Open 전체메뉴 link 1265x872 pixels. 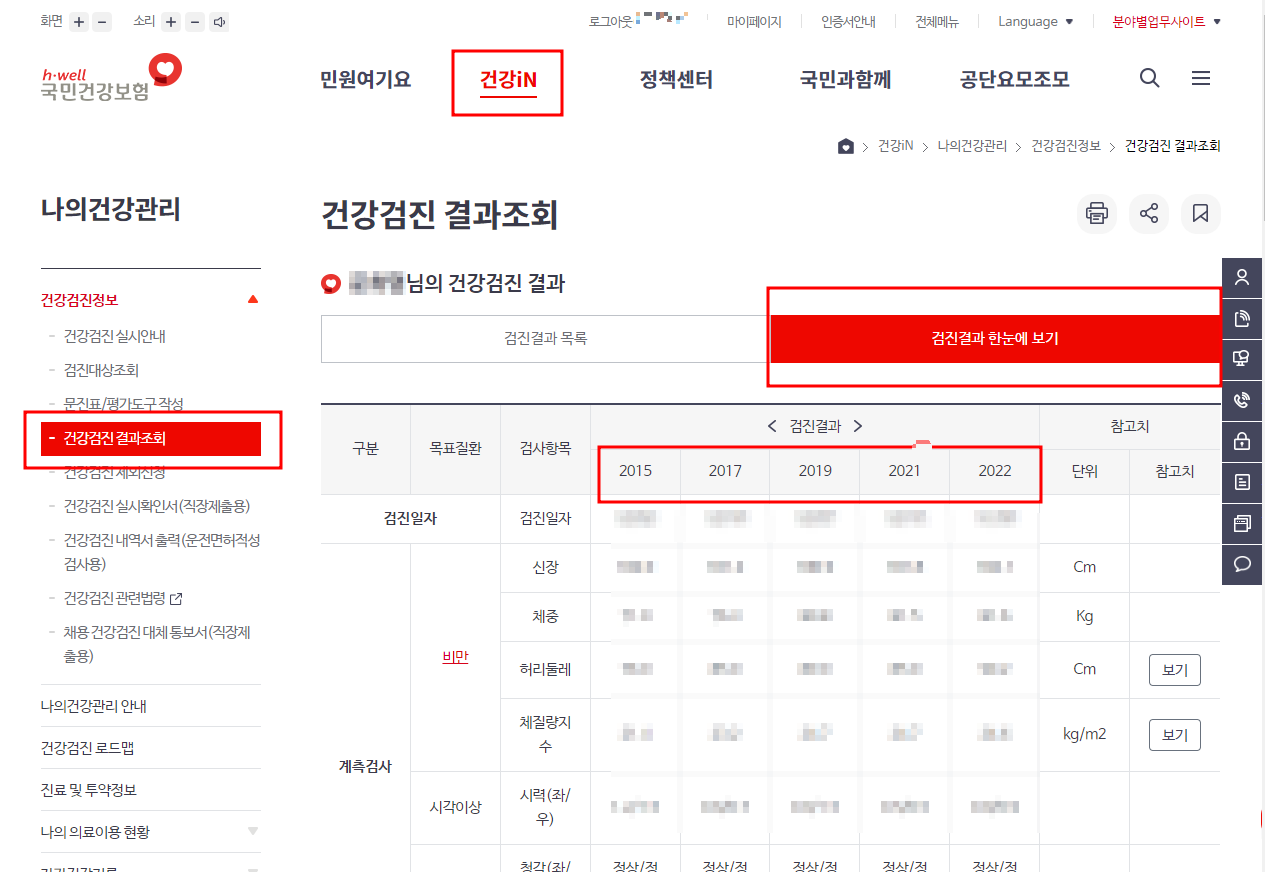pyautogui.click(x=937, y=21)
